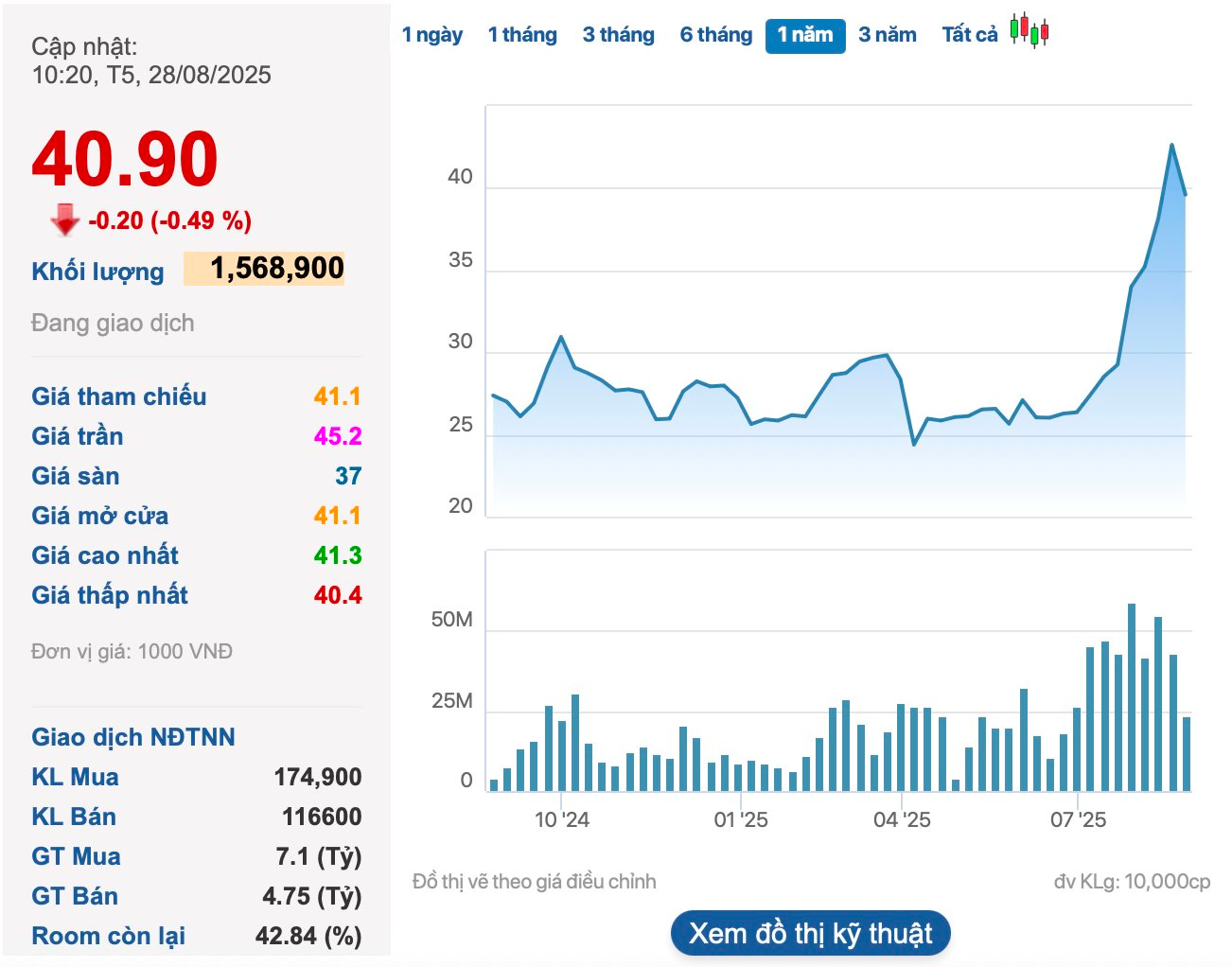Click the red down arrow price indicator
The width and height of the screenshot is (1232, 967).
65,220
